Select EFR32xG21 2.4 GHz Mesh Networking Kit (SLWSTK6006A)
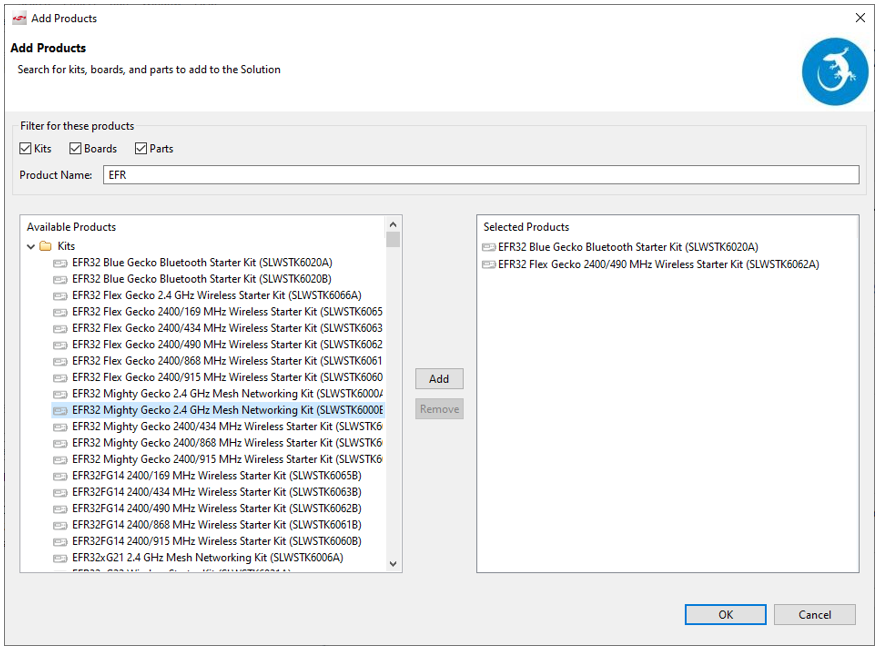Viewport: 879px width, 649px height. (x=207, y=558)
